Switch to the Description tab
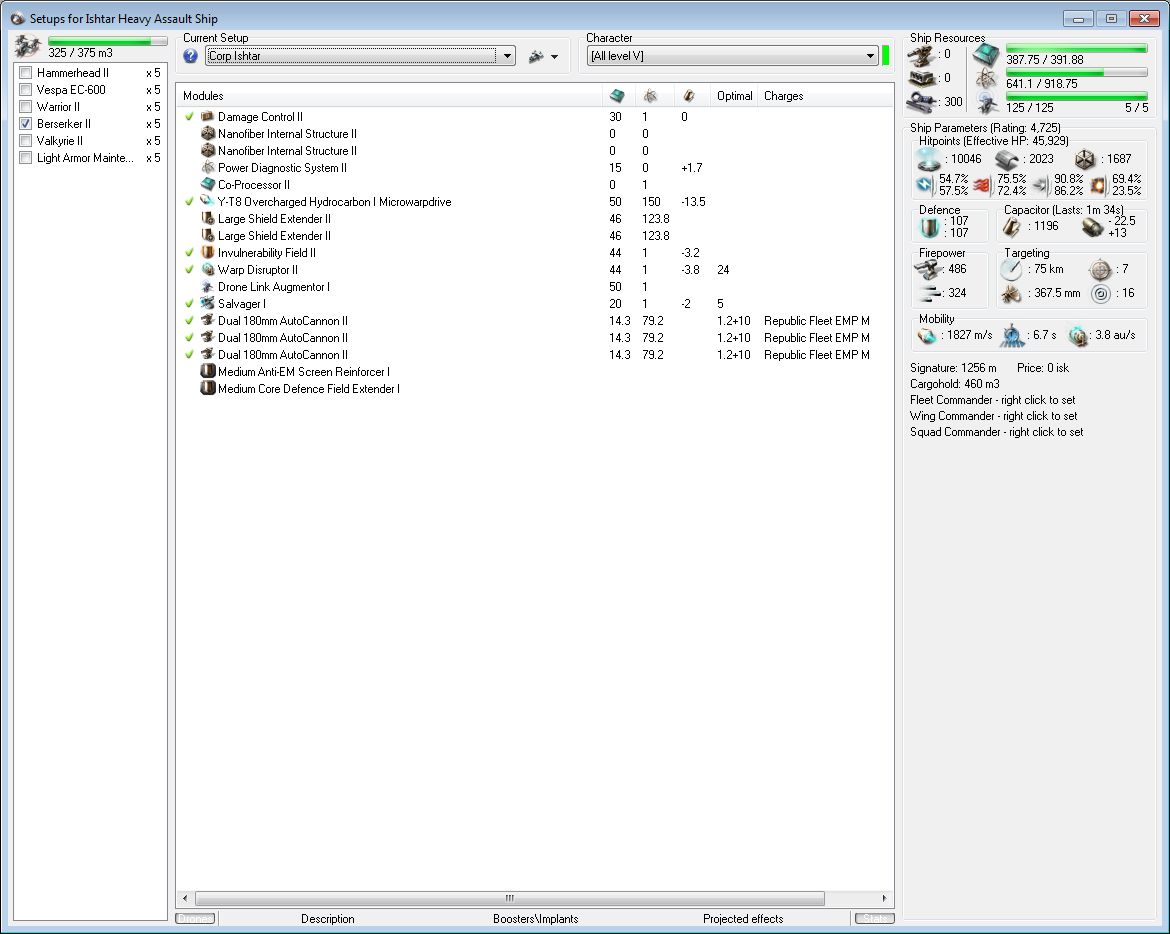This screenshot has width=1170, height=934. tap(327, 919)
